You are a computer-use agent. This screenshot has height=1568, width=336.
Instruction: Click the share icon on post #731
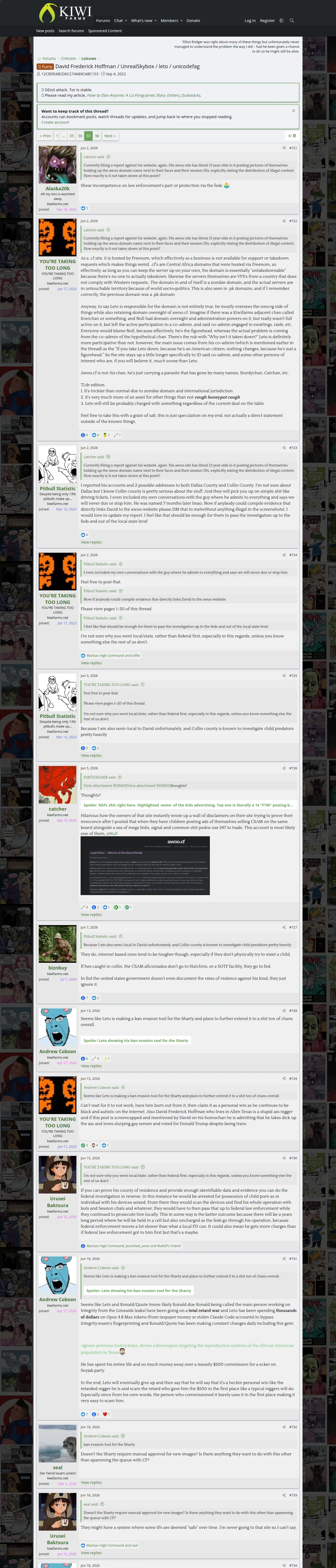pyautogui.click(x=284, y=1259)
